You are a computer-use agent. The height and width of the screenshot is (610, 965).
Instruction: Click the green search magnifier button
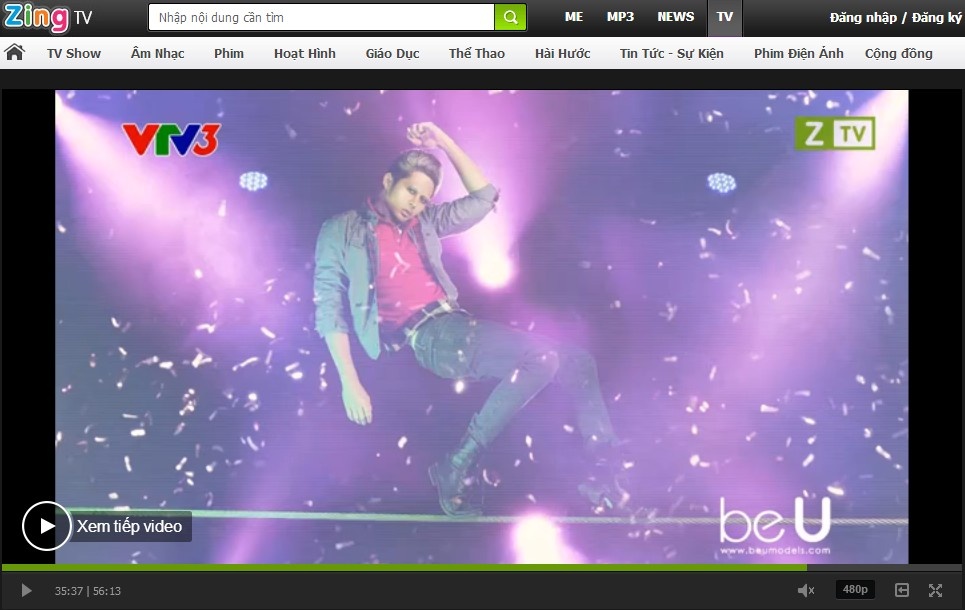(x=510, y=17)
